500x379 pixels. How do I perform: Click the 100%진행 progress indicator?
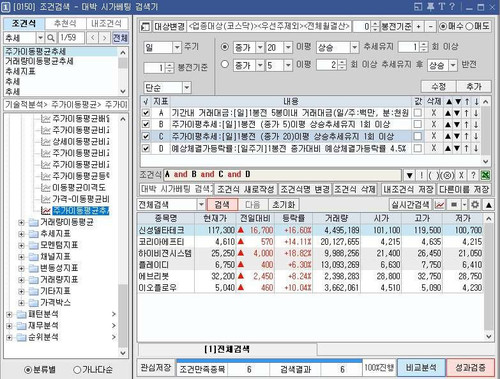click(x=379, y=368)
